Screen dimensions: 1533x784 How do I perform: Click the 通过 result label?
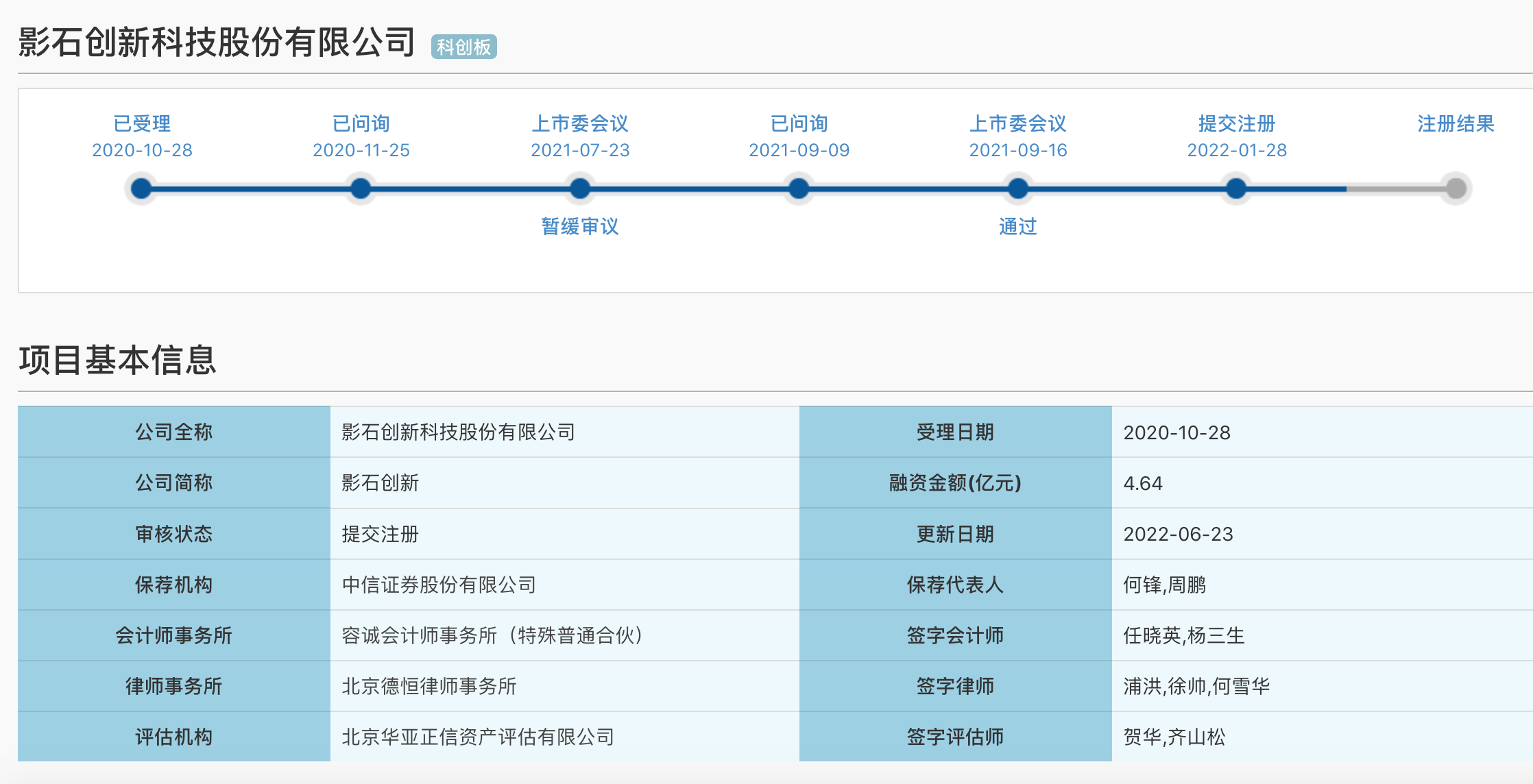point(1018,226)
